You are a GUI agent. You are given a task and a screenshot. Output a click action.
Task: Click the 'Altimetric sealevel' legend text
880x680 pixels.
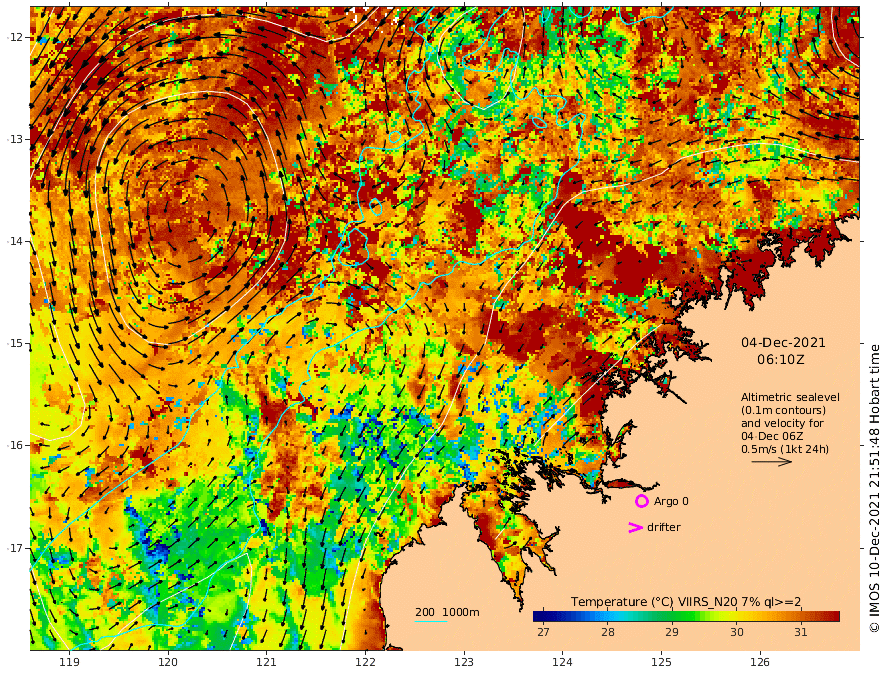(x=790, y=397)
